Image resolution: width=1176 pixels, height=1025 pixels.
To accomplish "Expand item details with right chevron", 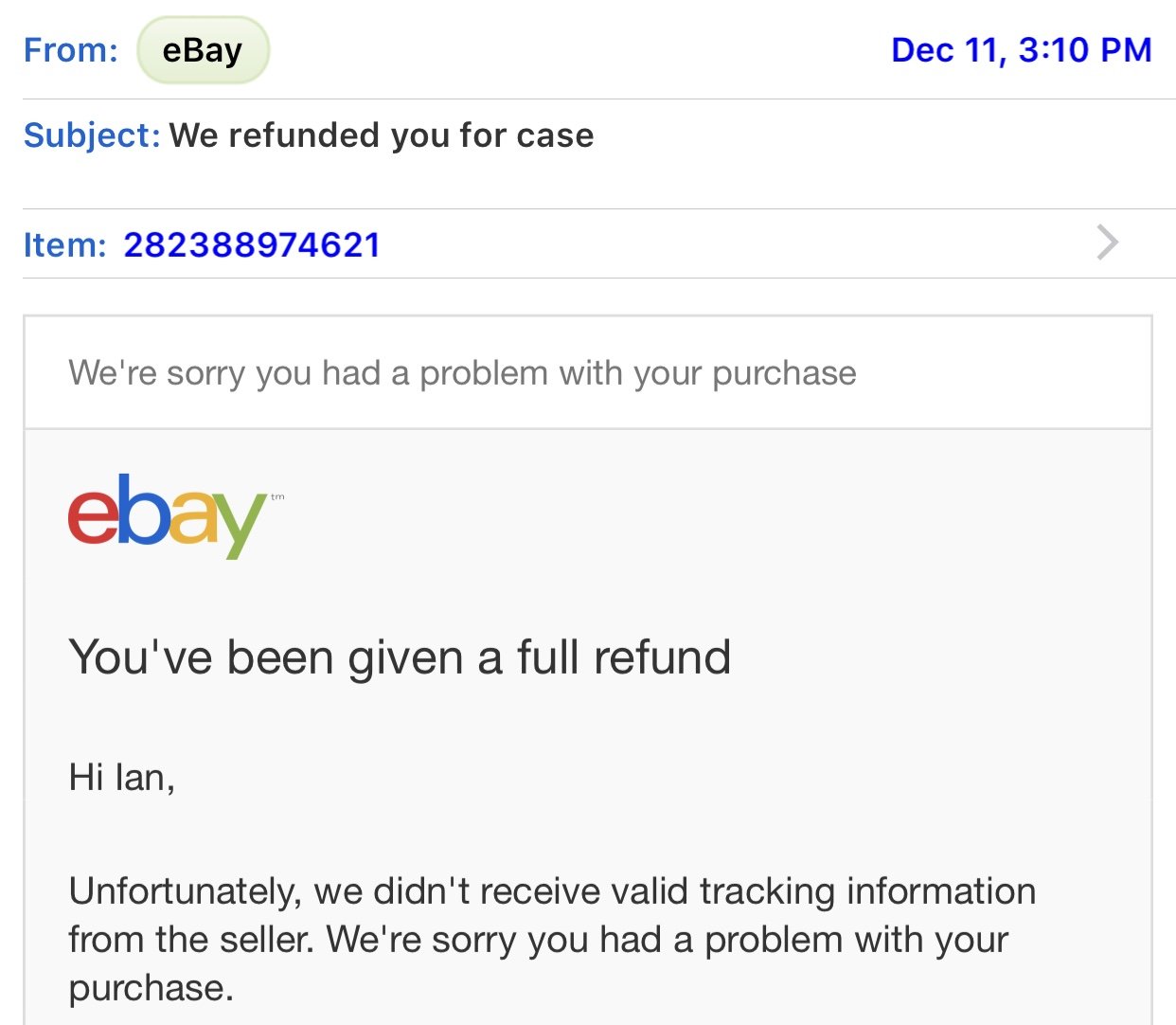I will click(x=1108, y=243).
